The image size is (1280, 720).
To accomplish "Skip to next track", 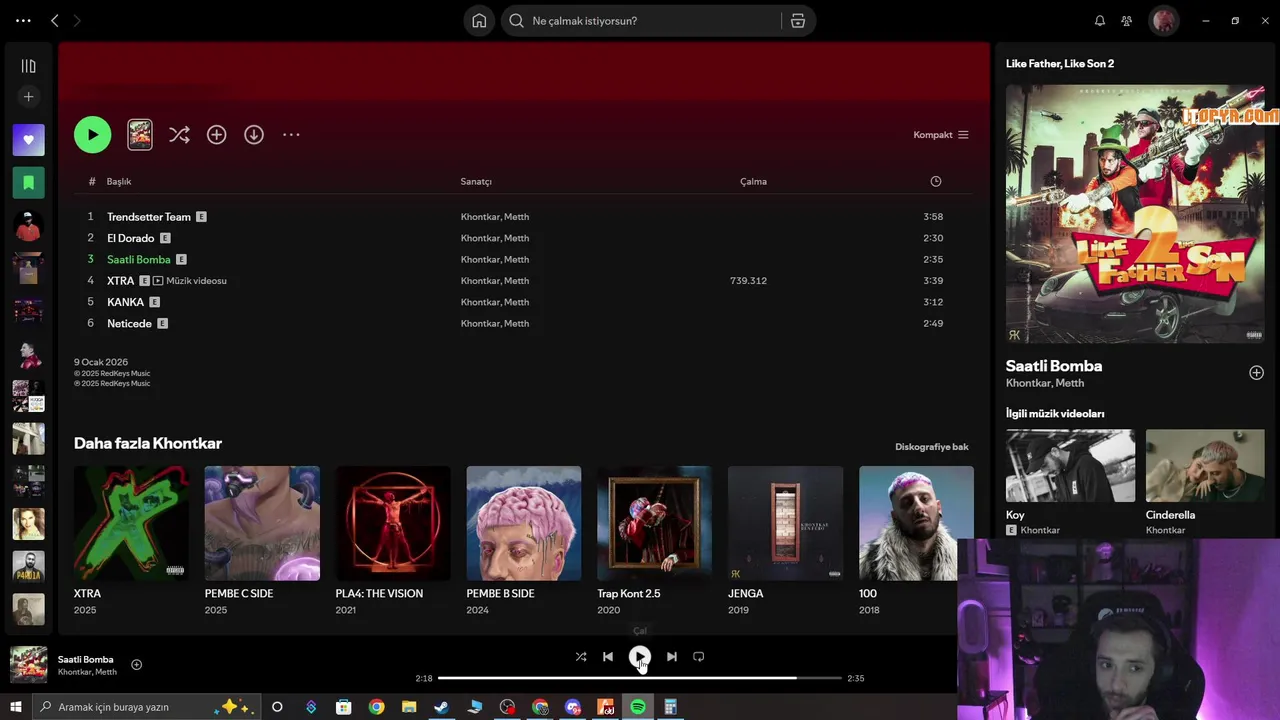I will [x=672, y=657].
